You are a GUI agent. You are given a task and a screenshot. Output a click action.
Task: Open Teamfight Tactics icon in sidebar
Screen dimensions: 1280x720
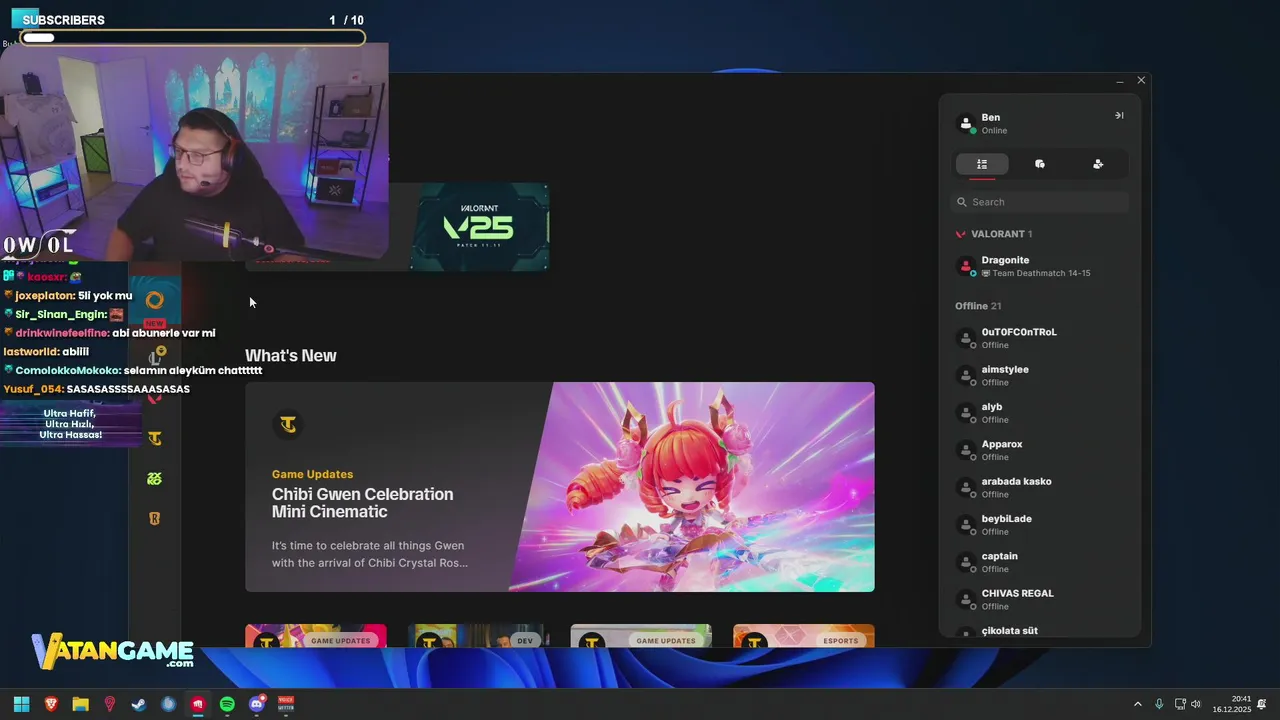(154, 438)
